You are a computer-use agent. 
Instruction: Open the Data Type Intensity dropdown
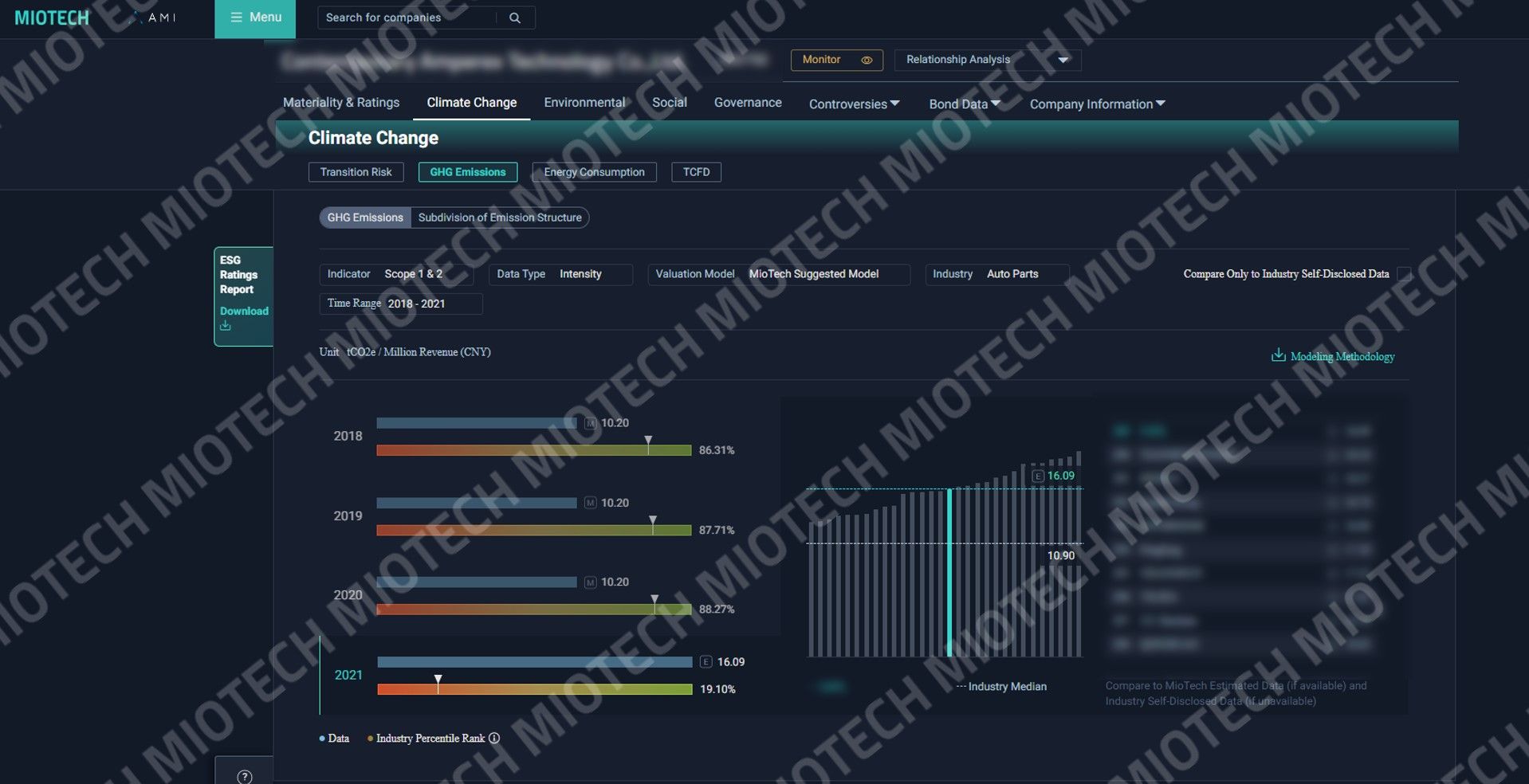[560, 274]
